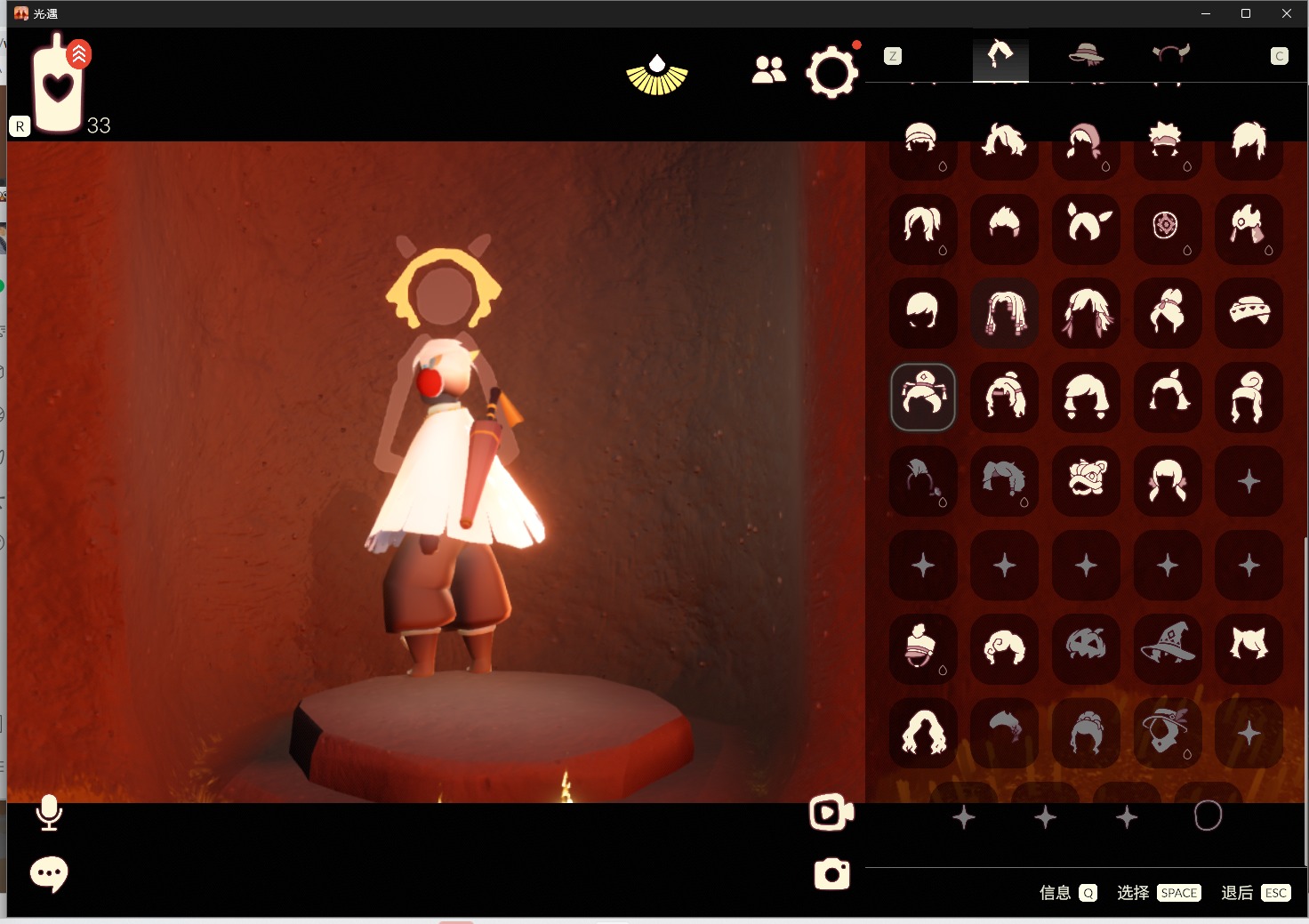Click the hairstyle list scrollbar
The image size is (1309, 924).
pyautogui.click(x=1305, y=702)
